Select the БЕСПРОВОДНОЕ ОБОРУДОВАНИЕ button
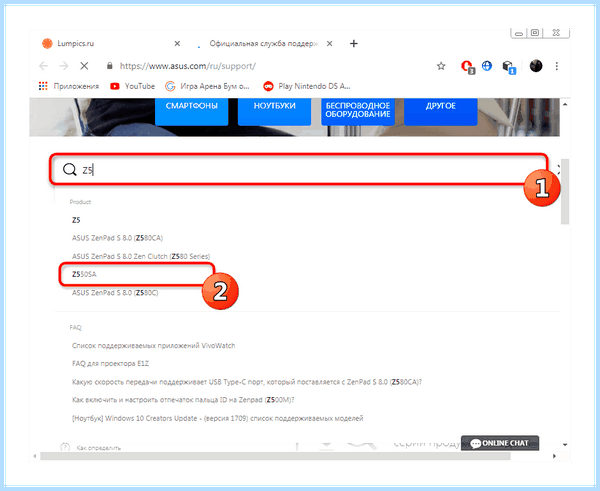600x491 pixels. pyautogui.click(x=358, y=111)
